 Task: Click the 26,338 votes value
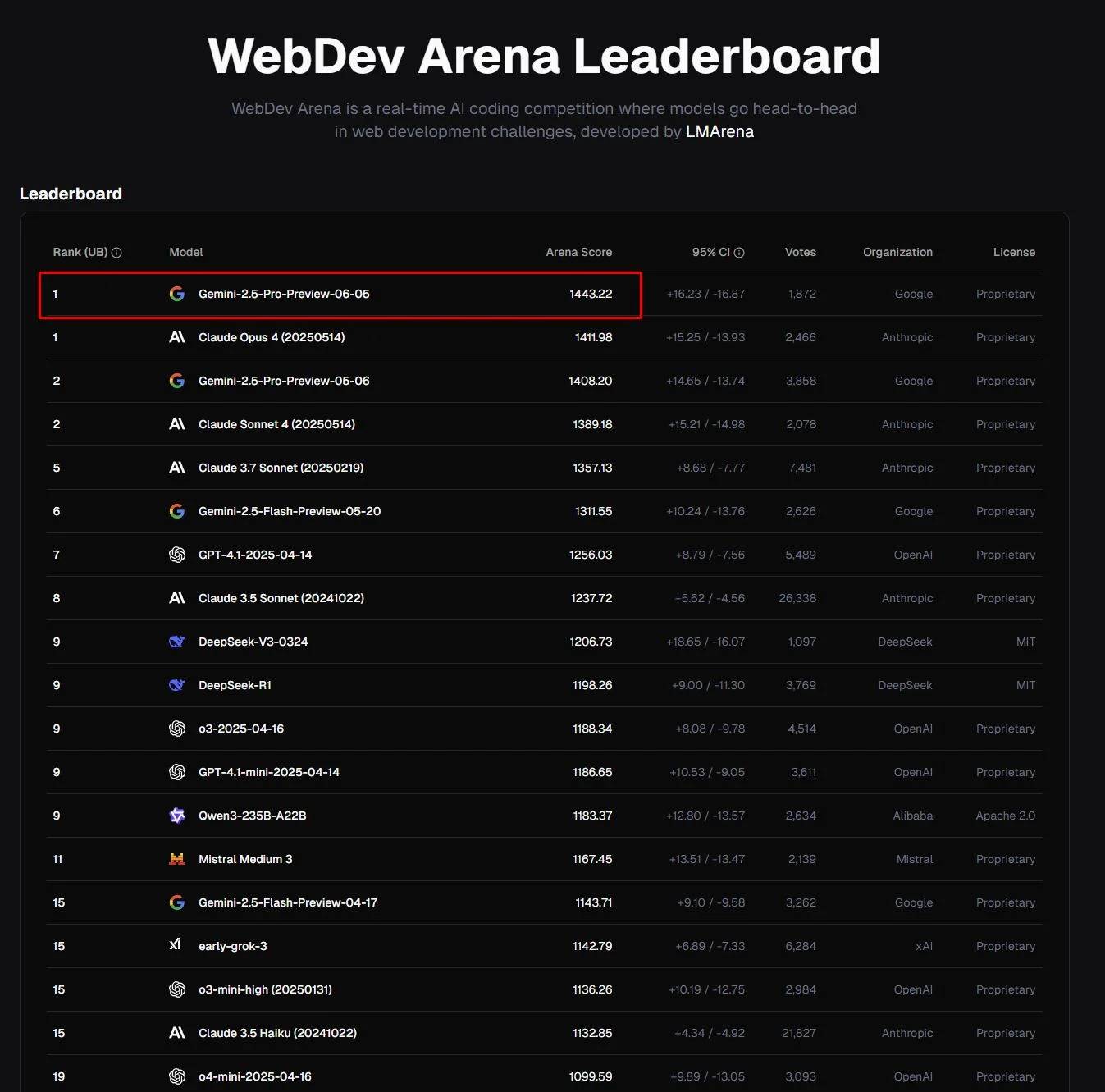[x=797, y=598]
